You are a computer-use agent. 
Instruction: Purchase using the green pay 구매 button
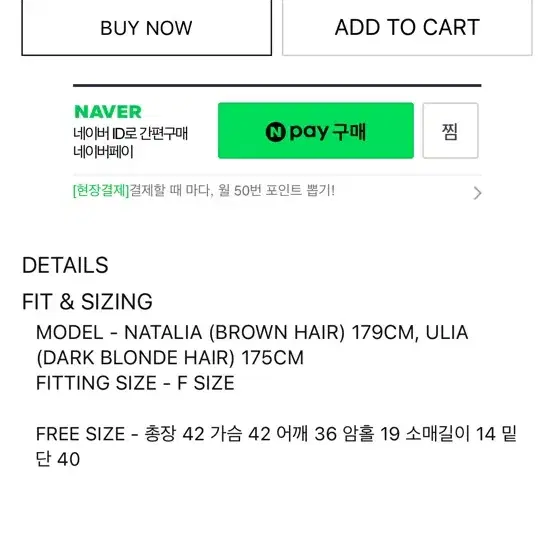click(x=316, y=131)
